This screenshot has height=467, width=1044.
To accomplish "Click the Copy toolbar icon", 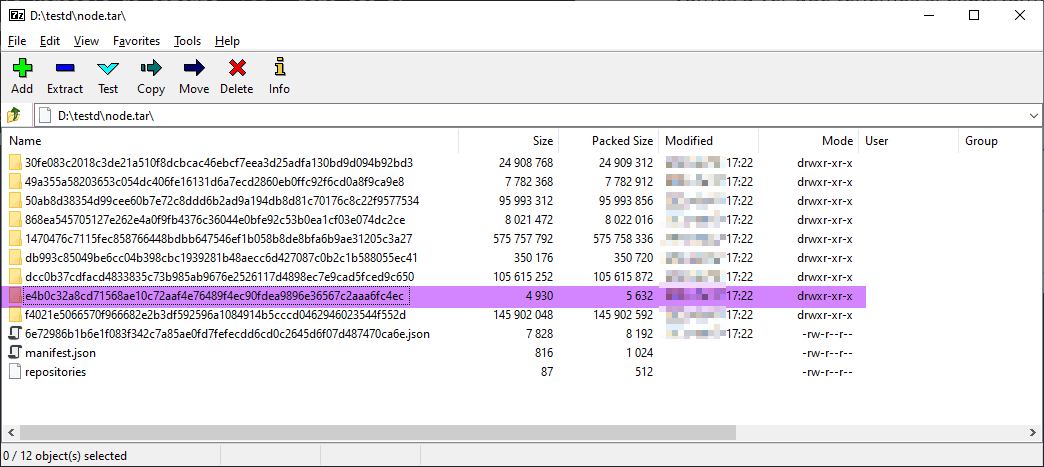I will point(151,68).
